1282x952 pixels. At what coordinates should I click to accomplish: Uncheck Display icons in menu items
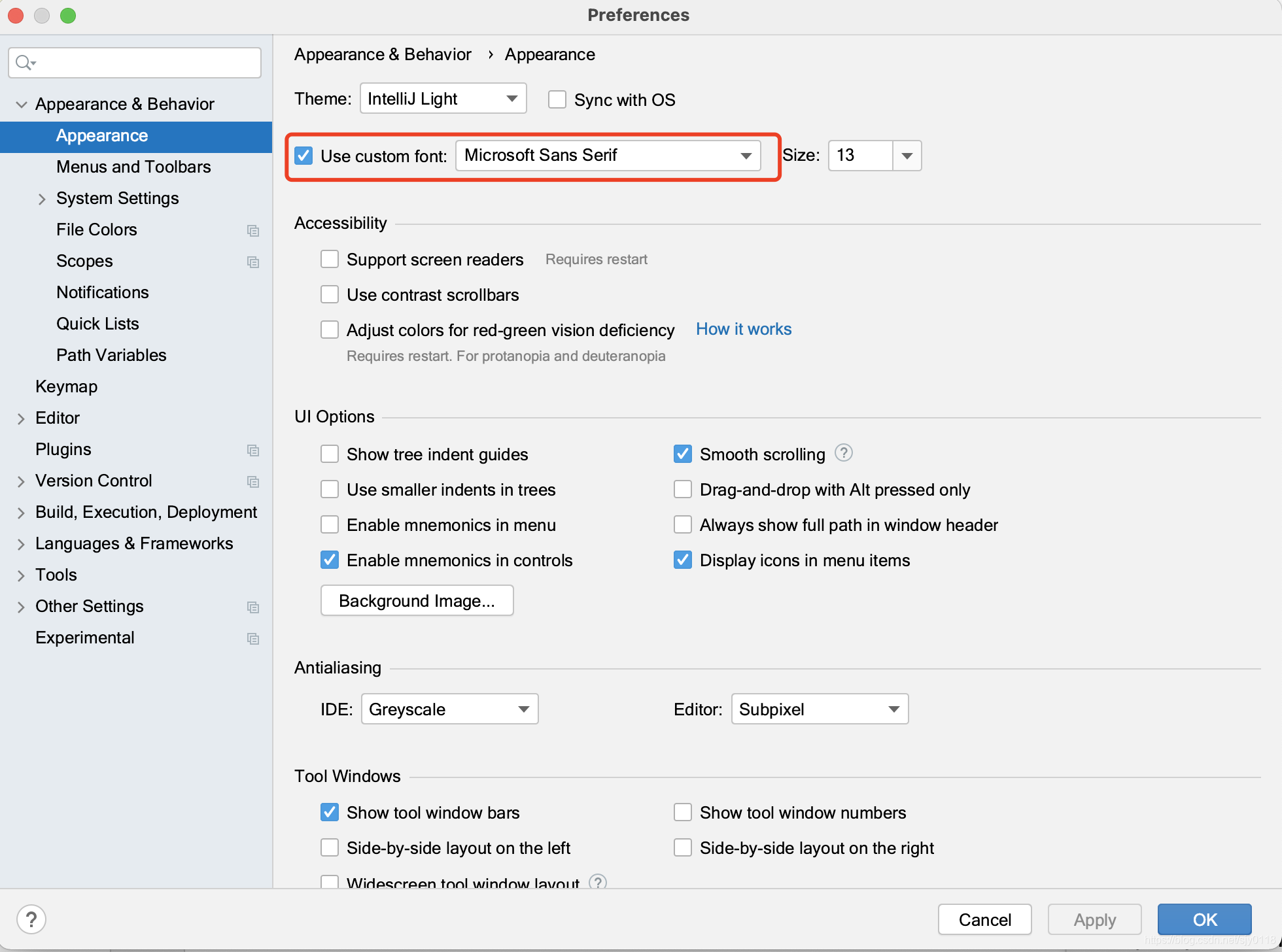(x=683, y=560)
